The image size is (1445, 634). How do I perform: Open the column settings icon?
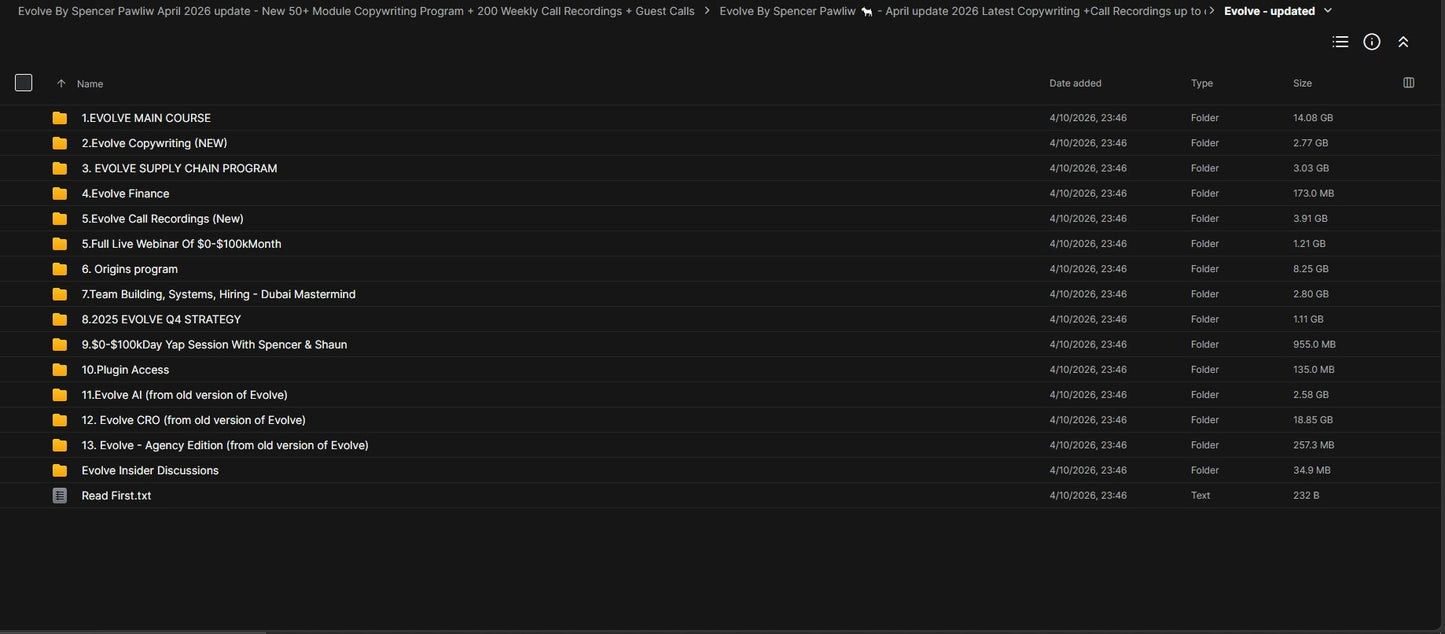(x=1409, y=83)
